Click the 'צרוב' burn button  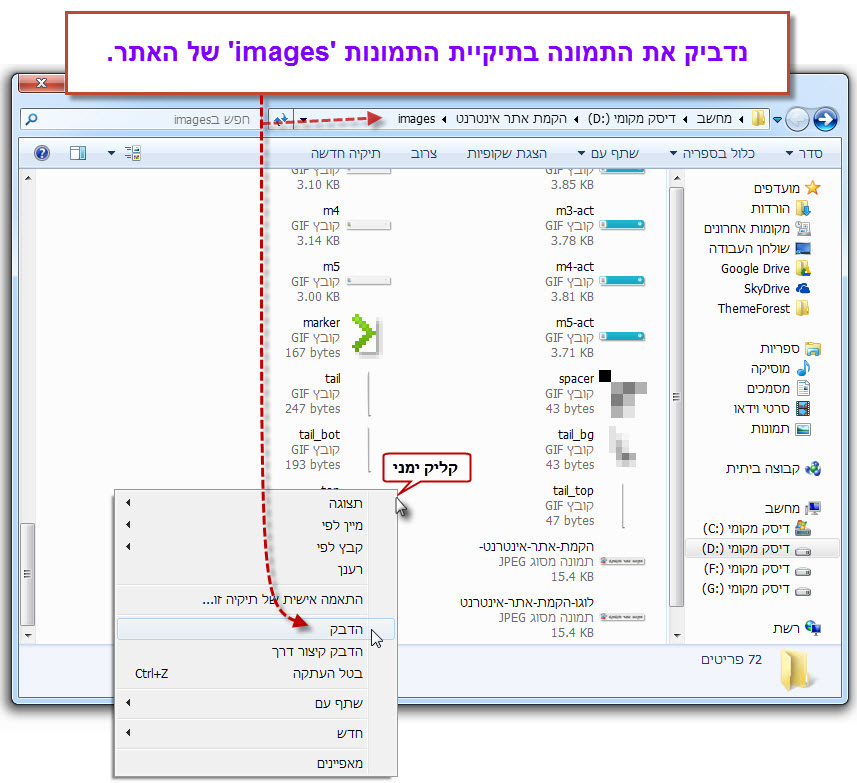click(424, 154)
